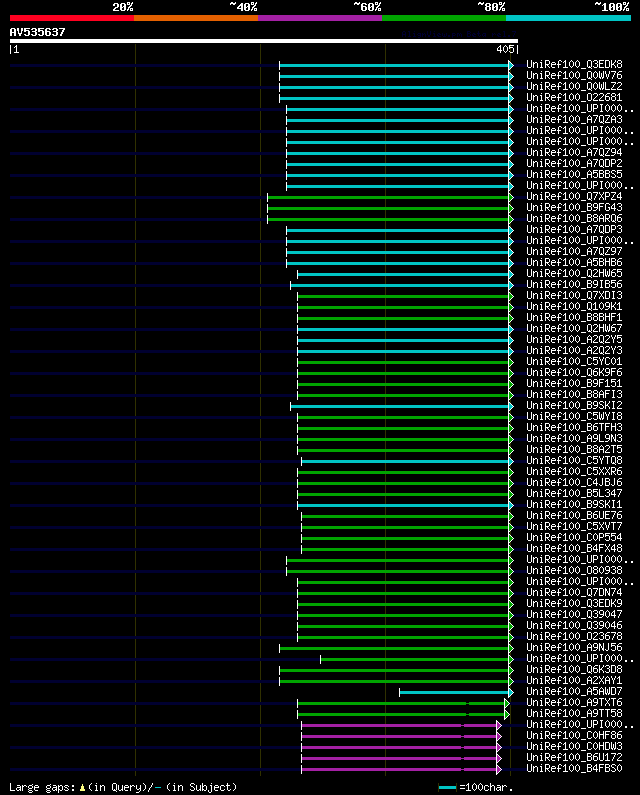Image resolution: width=640 pixels, height=795 pixels.
Task: Click the UniRef100_C0P554 label
Action: pyautogui.click(x=574, y=537)
